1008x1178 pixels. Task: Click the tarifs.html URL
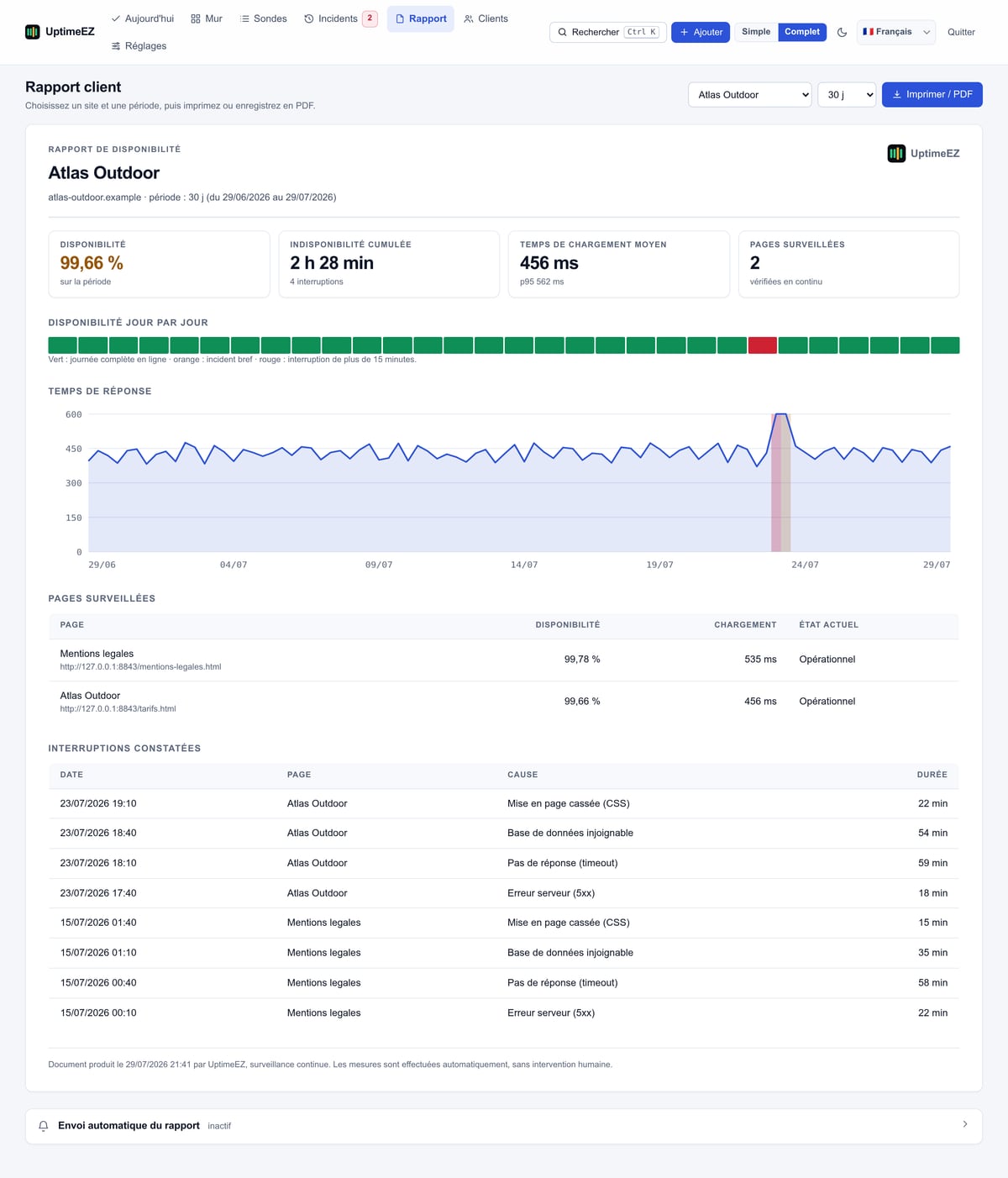click(118, 709)
